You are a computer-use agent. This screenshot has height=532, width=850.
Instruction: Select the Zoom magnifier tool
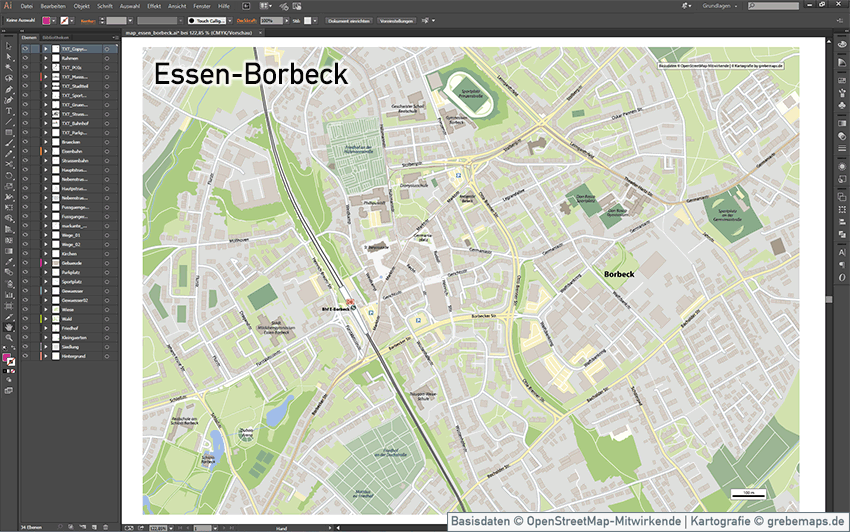(9, 337)
